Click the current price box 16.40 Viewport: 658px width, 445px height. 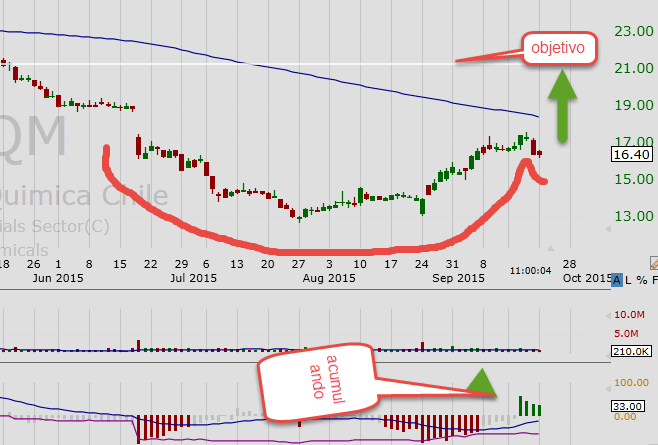[x=632, y=154]
